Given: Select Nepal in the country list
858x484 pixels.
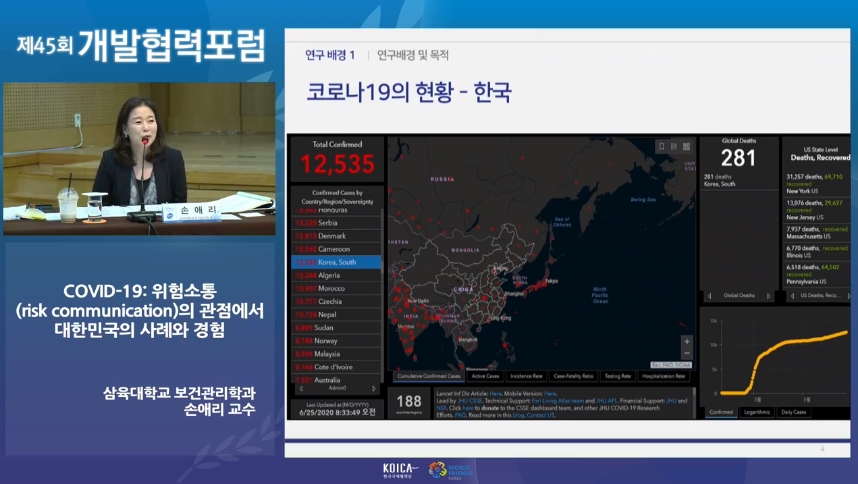Looking at the screenshot, I should pyautogui.click(x=336, y=315).
